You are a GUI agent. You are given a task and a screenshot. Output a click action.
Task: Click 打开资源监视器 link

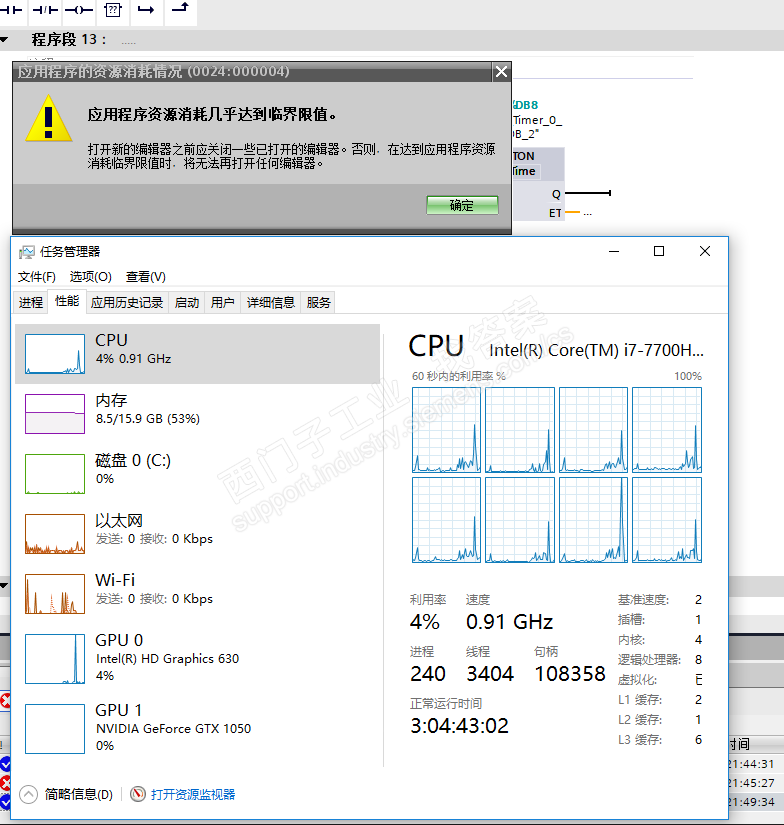tap(193, 794)
